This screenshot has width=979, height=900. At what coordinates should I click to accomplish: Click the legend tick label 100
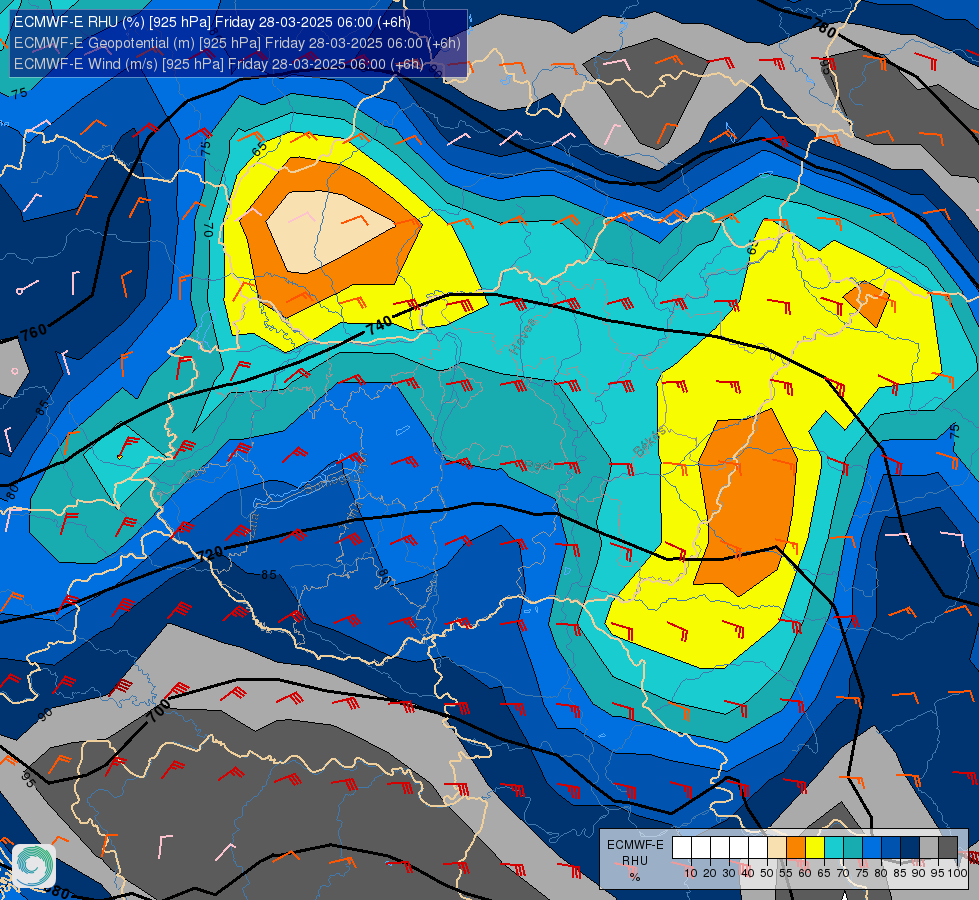coord(957,873)
